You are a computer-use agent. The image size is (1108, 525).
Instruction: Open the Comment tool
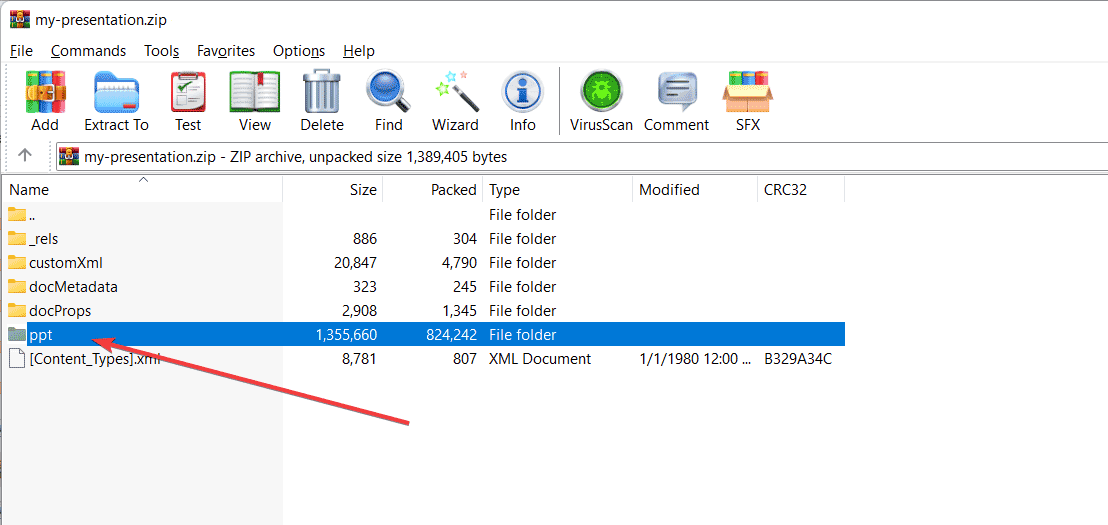[x=677, y=93]
